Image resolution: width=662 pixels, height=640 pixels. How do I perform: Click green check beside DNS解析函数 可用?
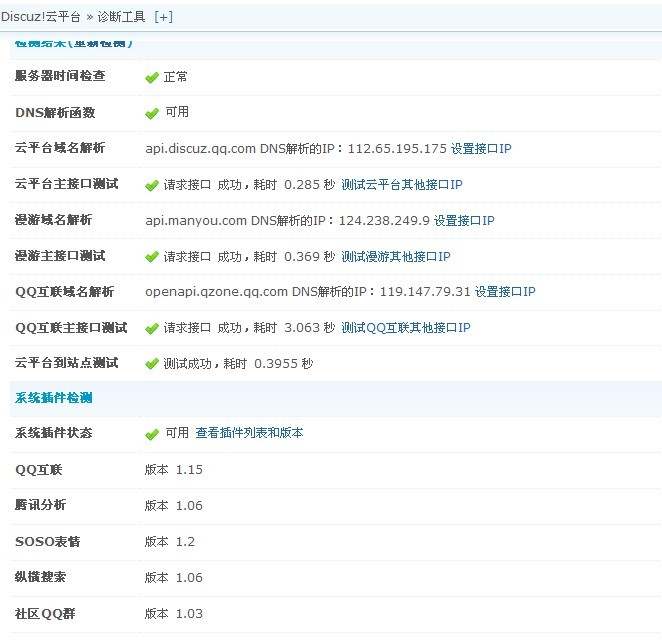(x=152, y=114)
